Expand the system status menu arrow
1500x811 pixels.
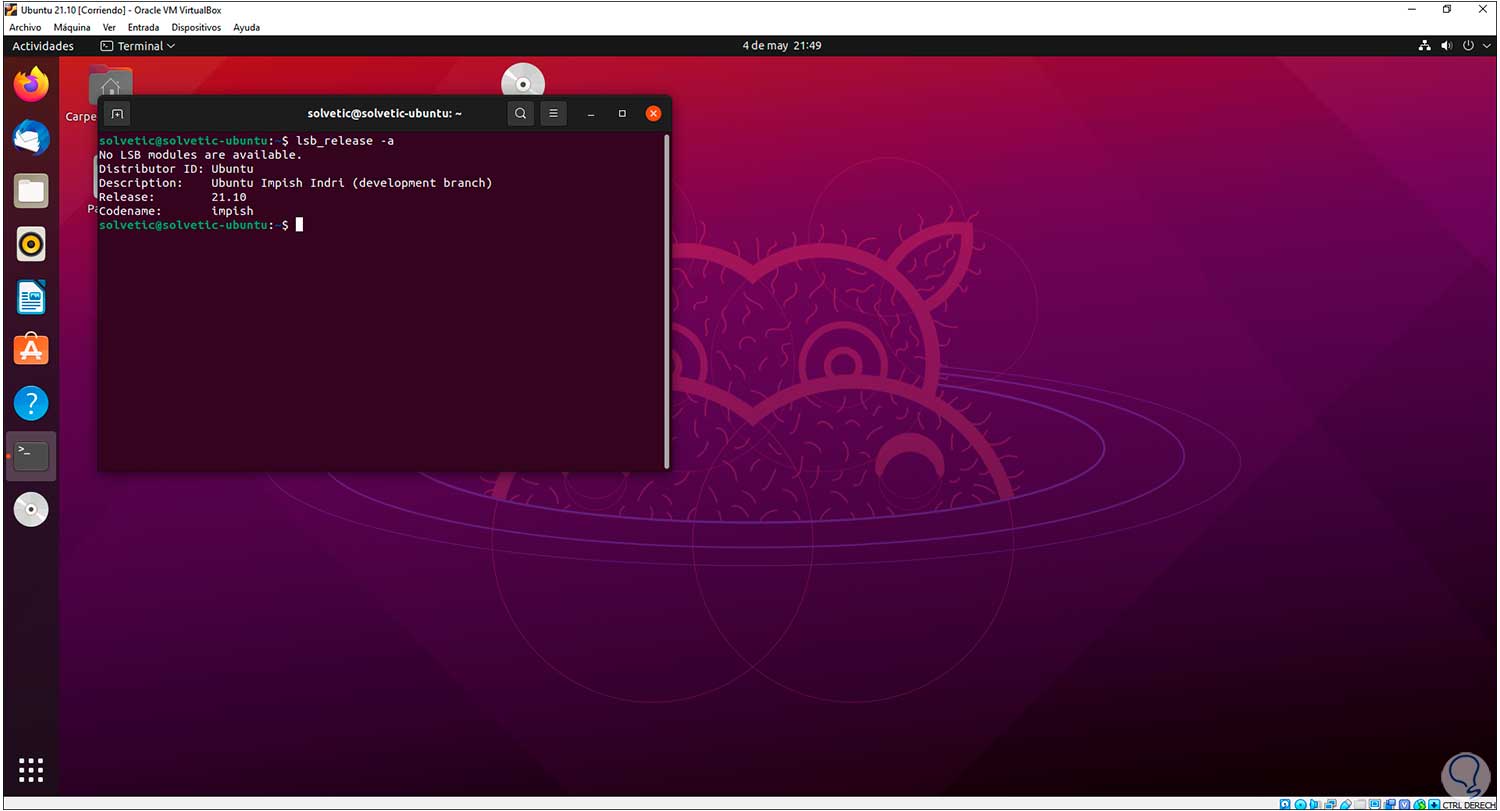point(1487,45)
